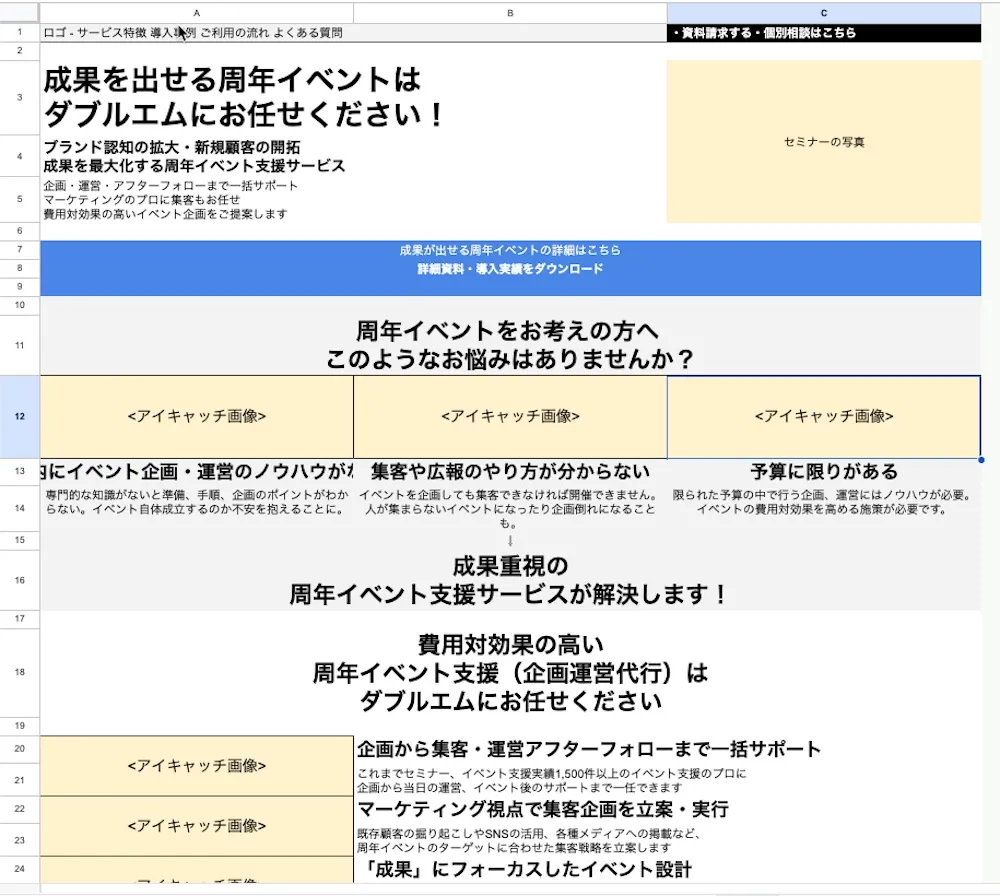Click text 企画・運営・アフターフォローまで一括サポート

171,186
